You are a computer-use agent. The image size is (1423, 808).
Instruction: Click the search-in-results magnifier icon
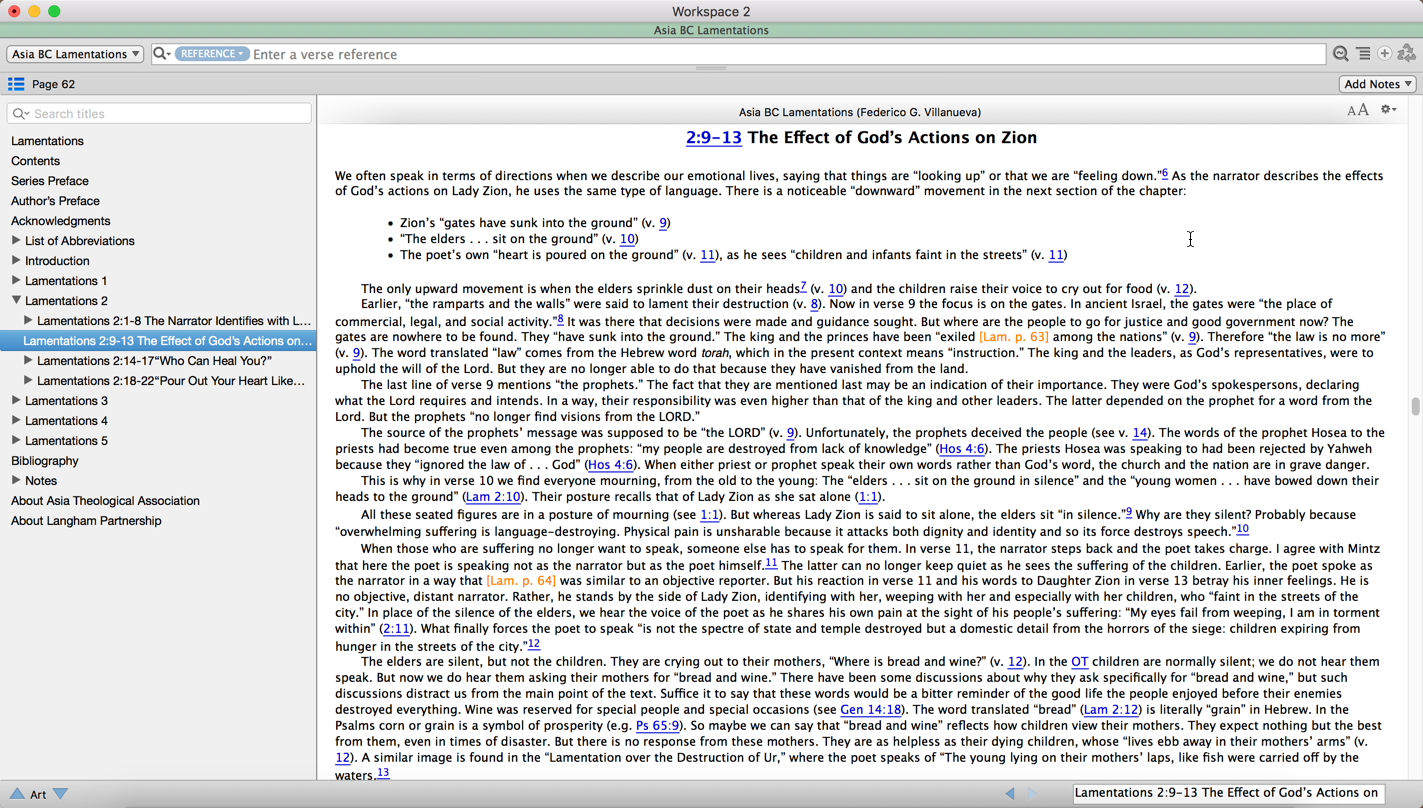pos(1341,54)
